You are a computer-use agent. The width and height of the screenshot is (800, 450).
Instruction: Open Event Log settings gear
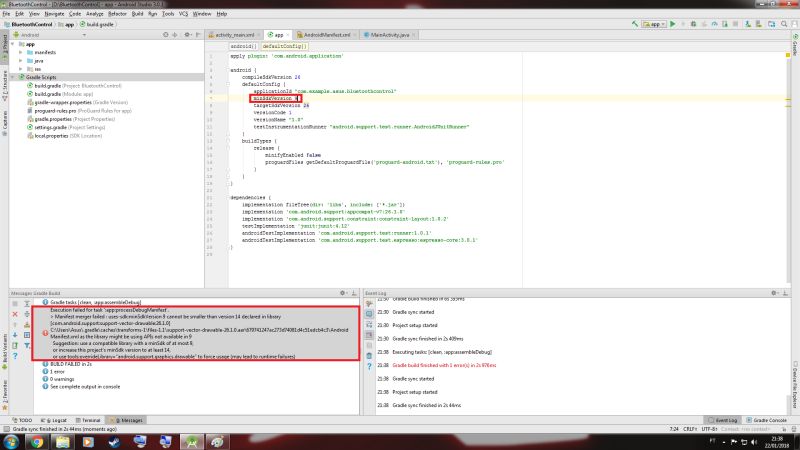(x=774, y=293)
